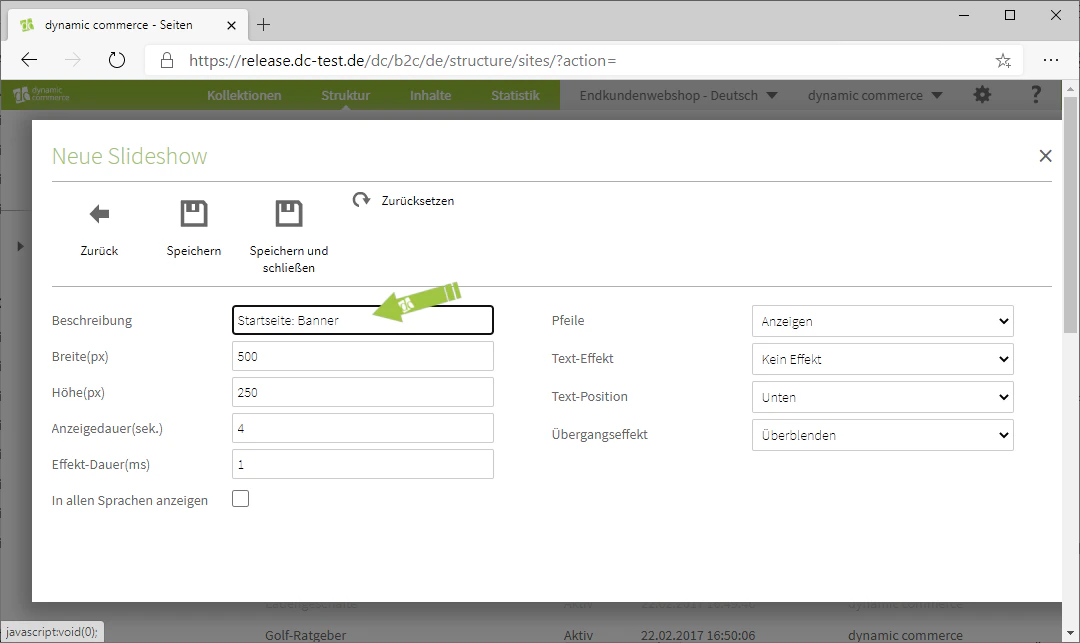Open browser settings and more menu

coord(1050,60)
